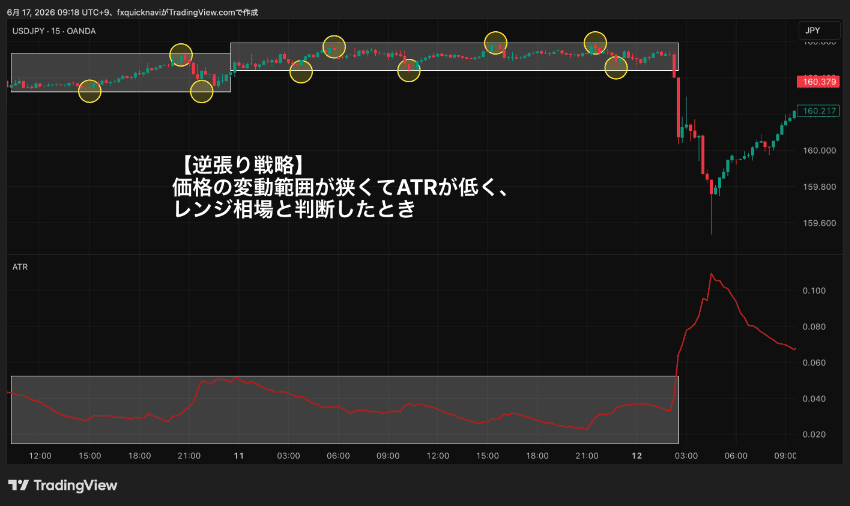This screenshot has width=850, height=506.
Task: Select the USDJPY · 15 · OANDA symbol title
Action: pos(54,31)
